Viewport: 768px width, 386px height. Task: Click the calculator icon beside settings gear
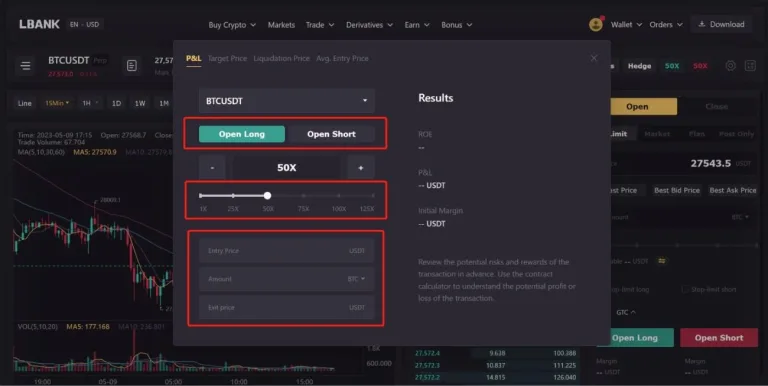pyautogui.click(x=750, y=66)
